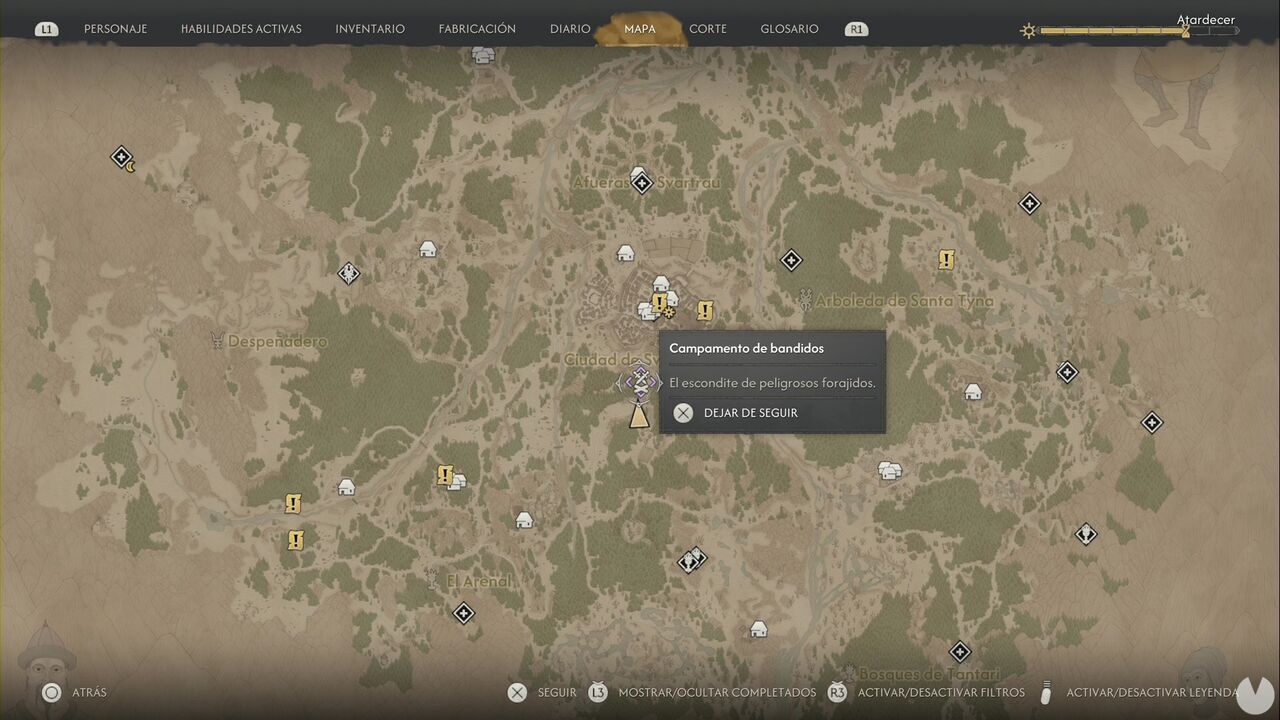The image size is (1280, 720).
Task: Select quest marker overlapping a house icon
Action: tap(445, 476)
